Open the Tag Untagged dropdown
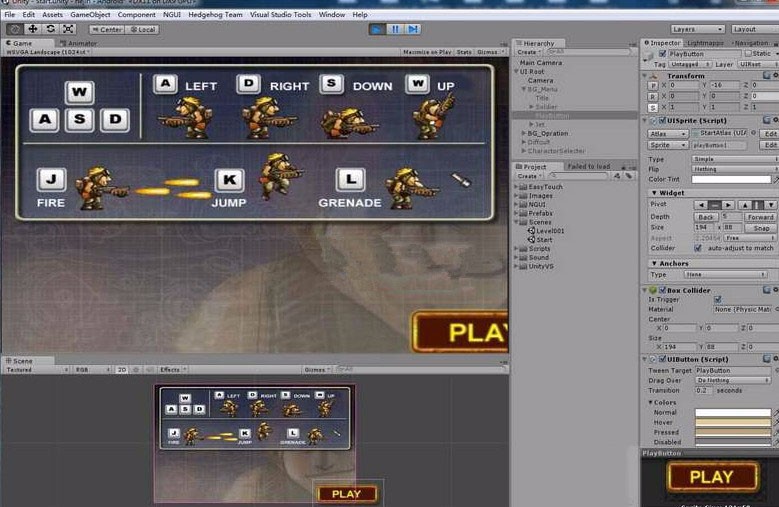This screenshot has width=779, height=507. coord(690,65)
